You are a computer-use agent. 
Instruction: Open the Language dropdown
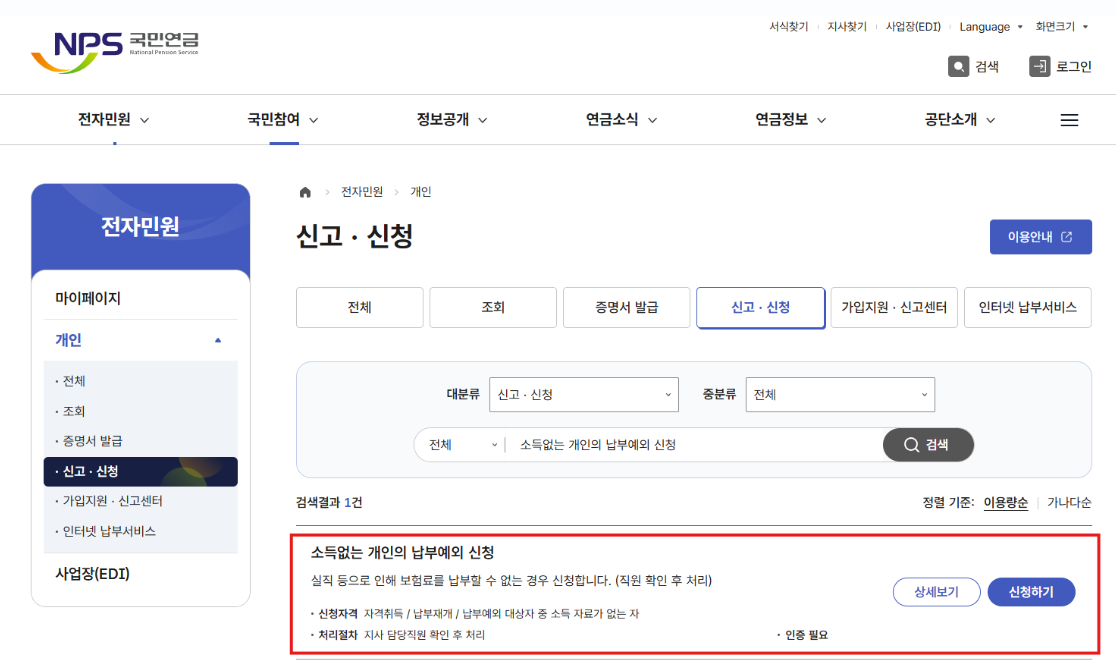point(991,26)
